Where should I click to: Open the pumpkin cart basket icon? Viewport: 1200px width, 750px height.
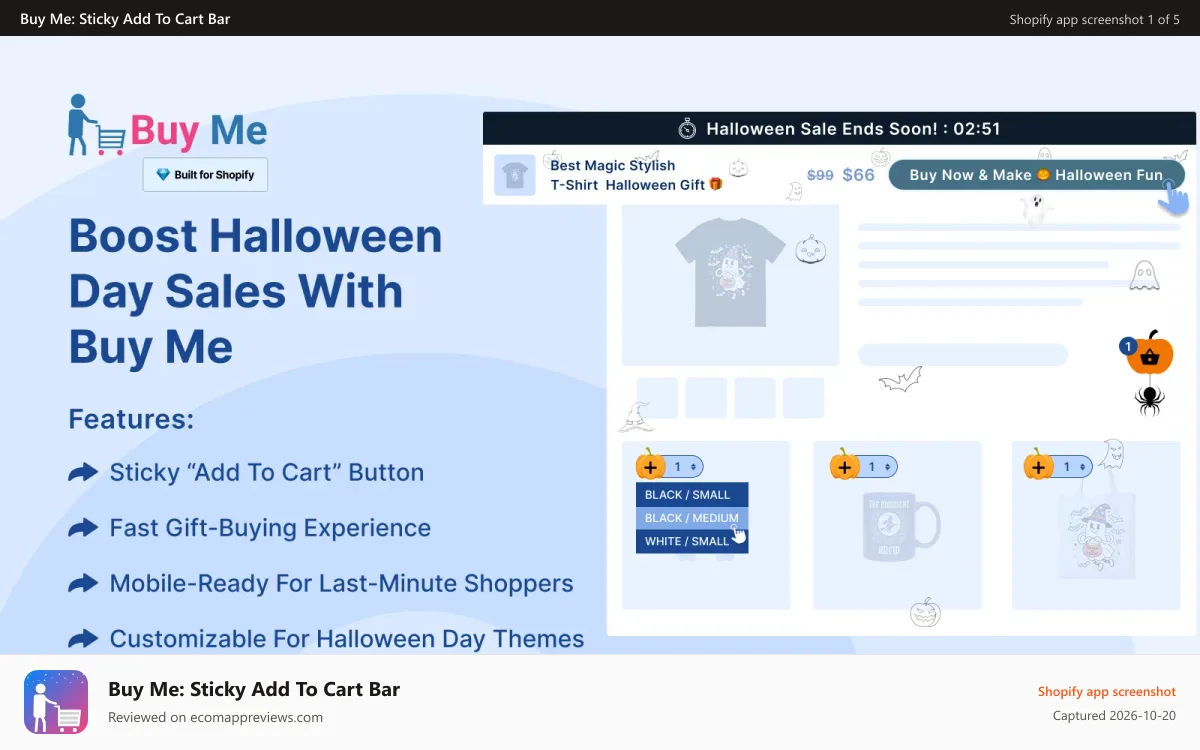[1150, 355]
